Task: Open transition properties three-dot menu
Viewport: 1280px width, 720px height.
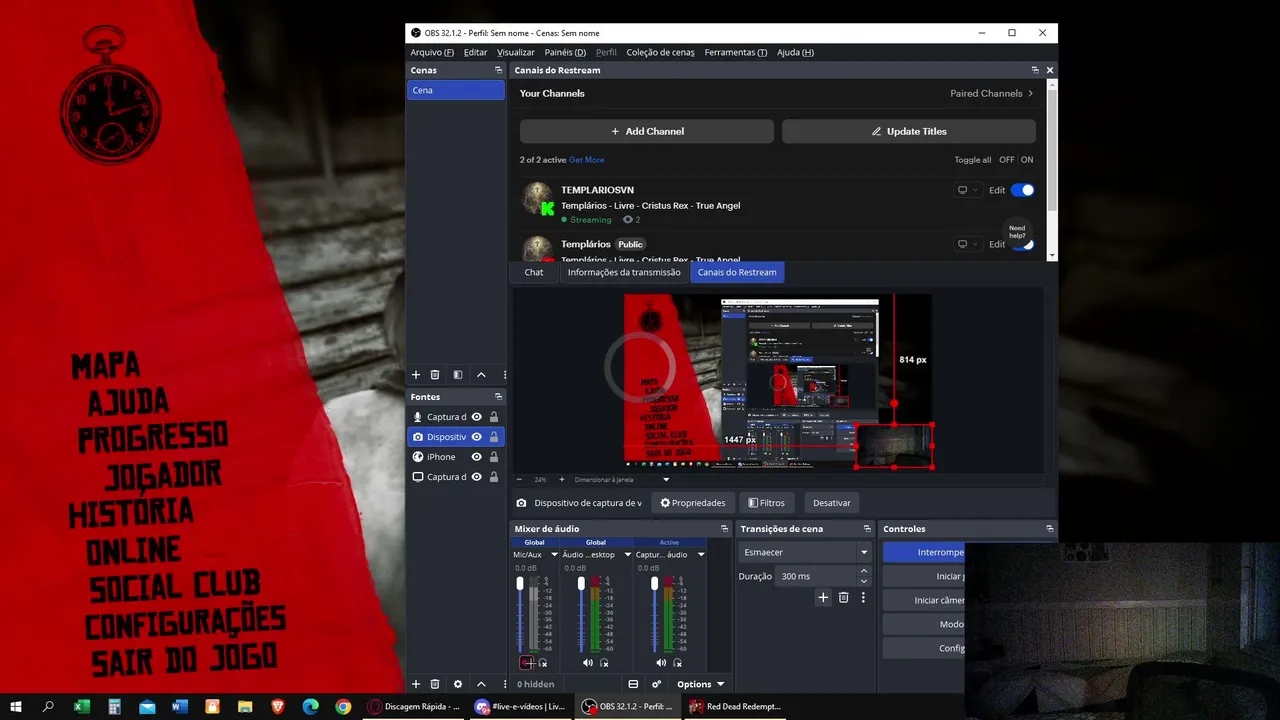Action: tap(863, 598)
